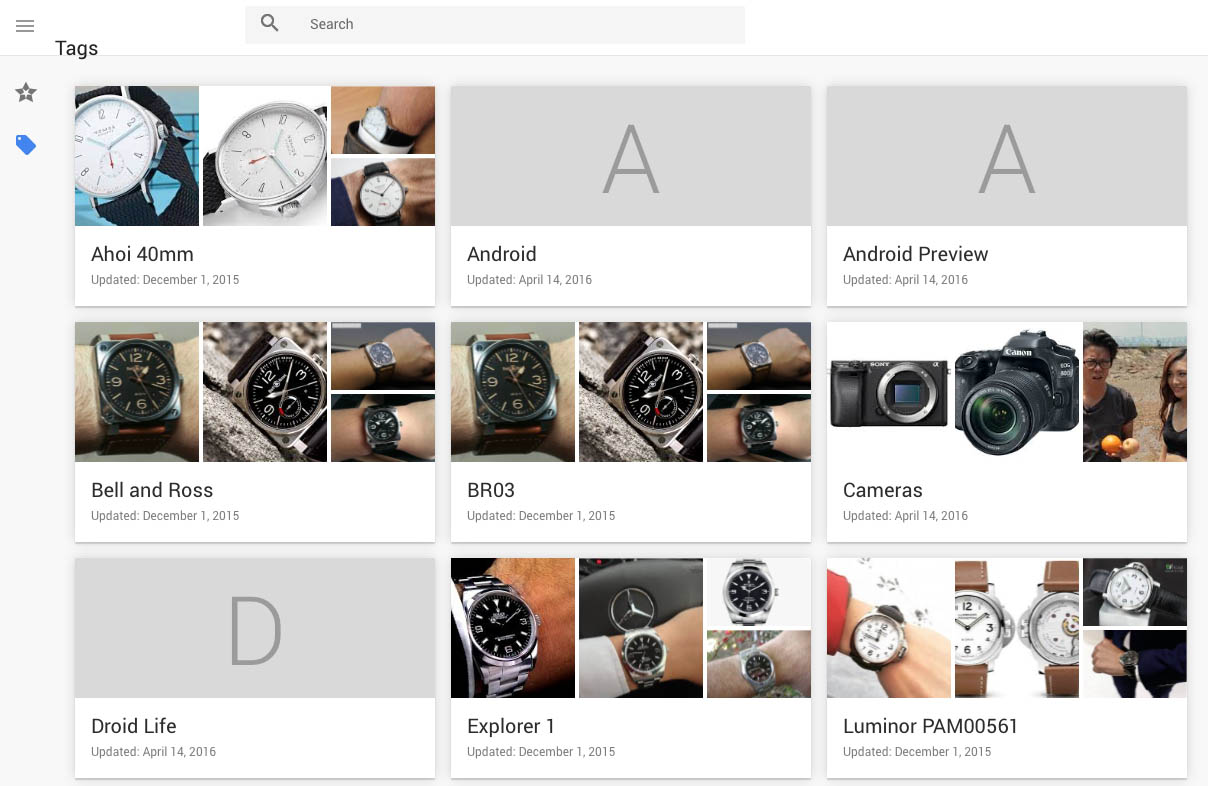
Task: Click Bell and Ross updated date text
Action: (165, 516)
